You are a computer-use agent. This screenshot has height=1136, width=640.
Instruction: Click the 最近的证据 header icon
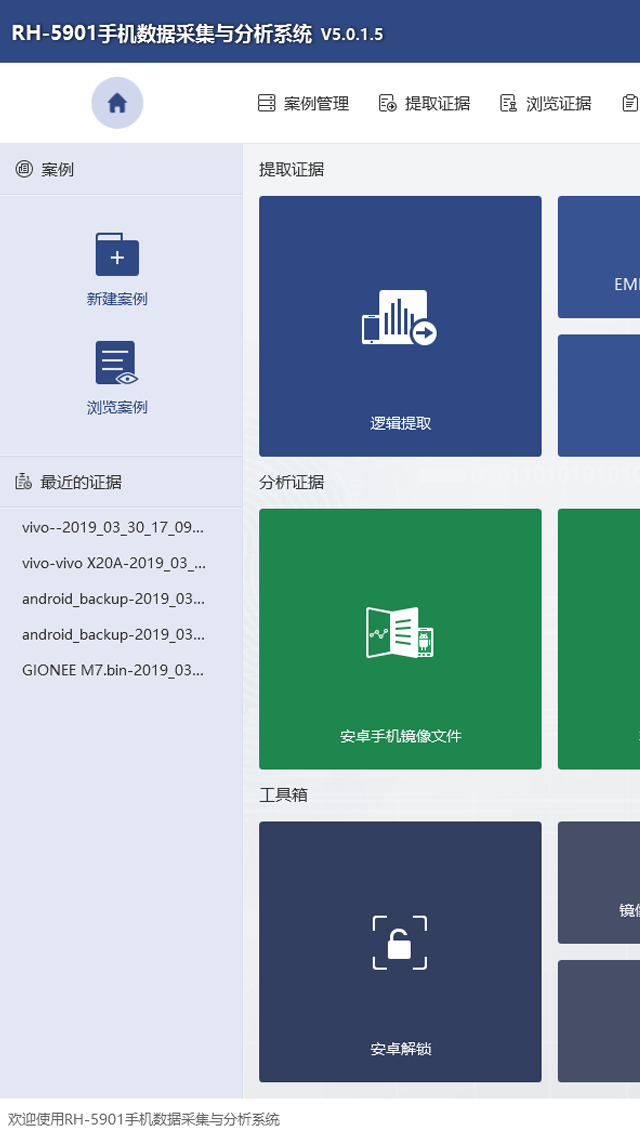tap(24, 482)
